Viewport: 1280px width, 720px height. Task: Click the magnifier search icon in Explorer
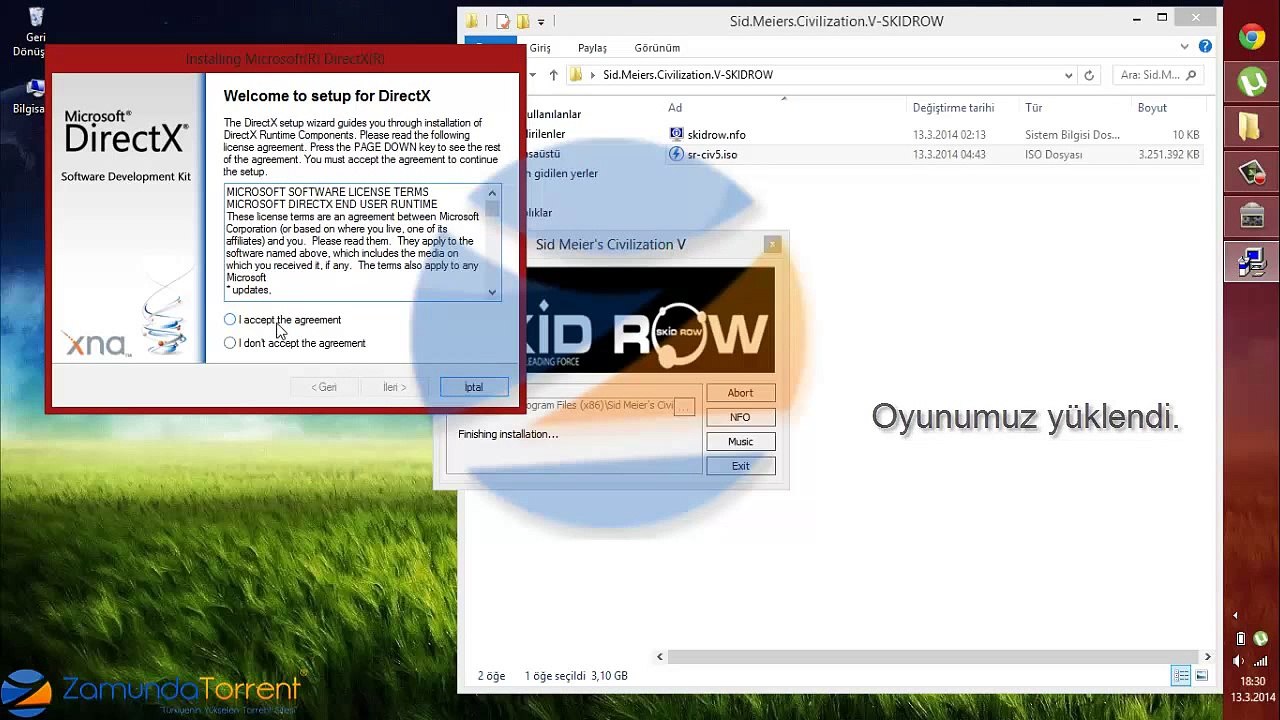click(1191, 75)
